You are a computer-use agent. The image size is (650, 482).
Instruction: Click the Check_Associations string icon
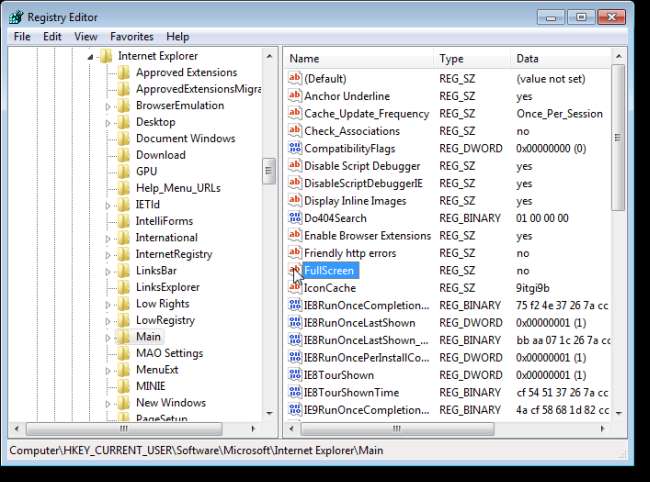[295, 131]
